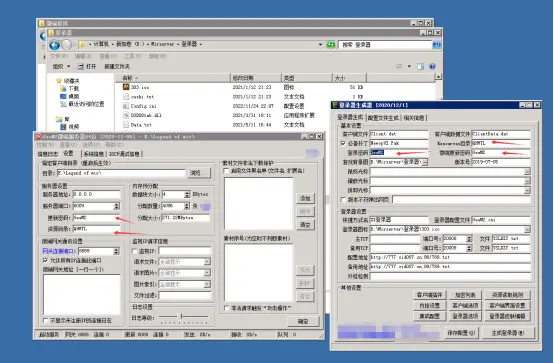The image size is (554, 363).
Task: Click the 浏览... button beside 目录
Action: click(x=199, y=173)
